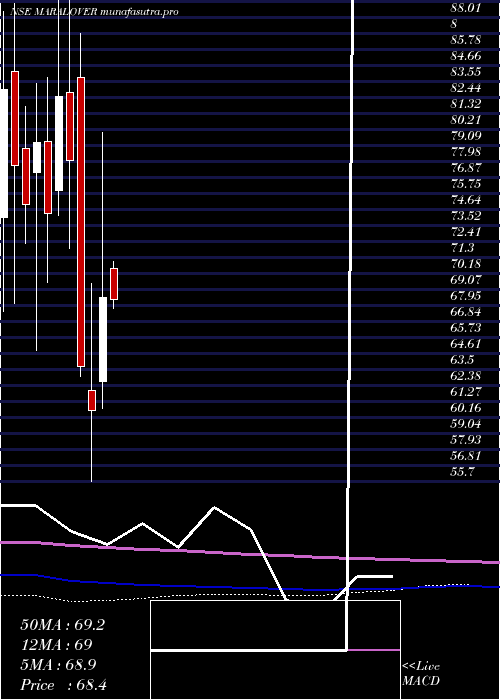The width and height of the screenshot is (500, 700).
Task: Select the 88.01 price axis label
Action: coord(466,8)
